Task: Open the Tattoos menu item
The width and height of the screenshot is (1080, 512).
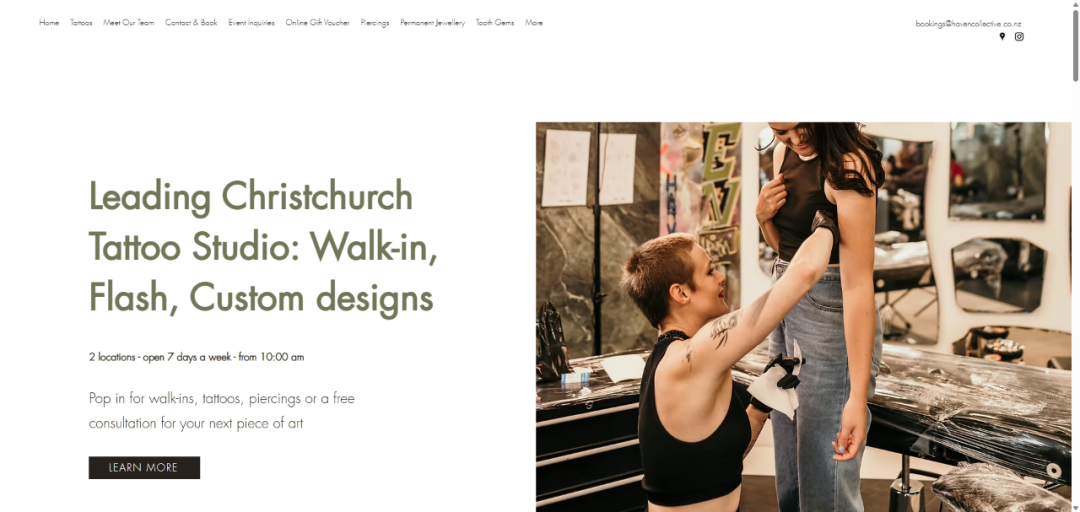Action: 81,23
